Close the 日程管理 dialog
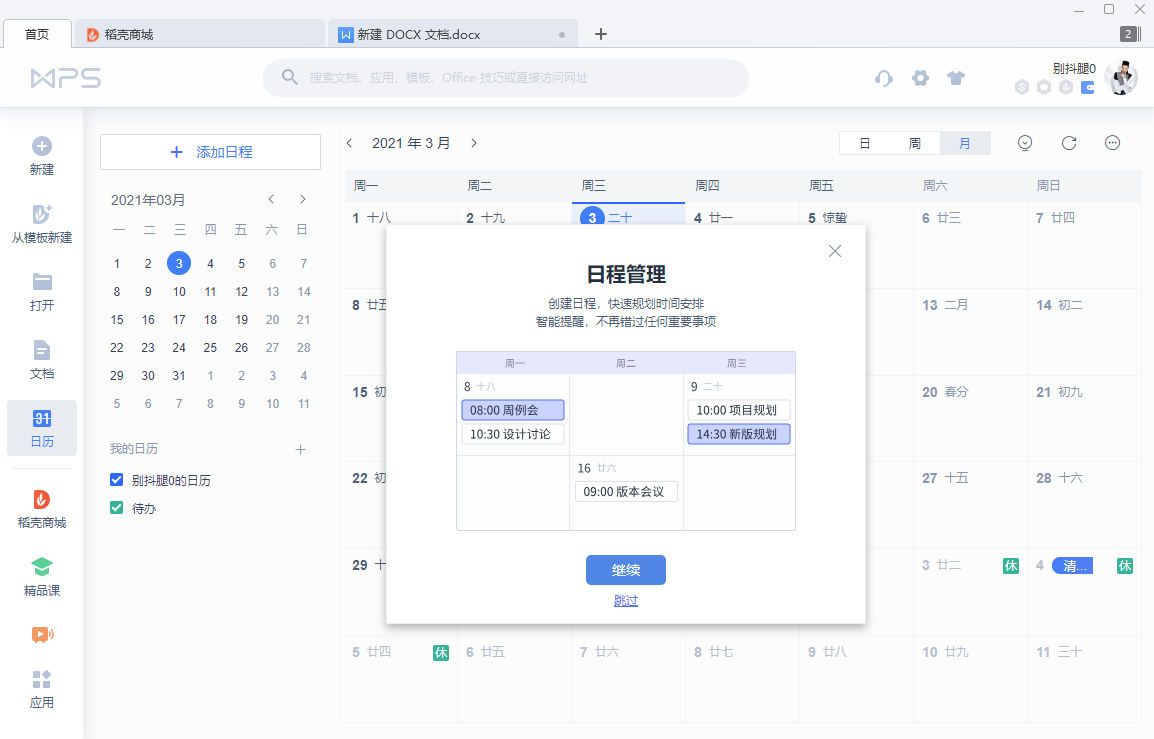Viewport: 1154px width, 739px height. [835, 251]
